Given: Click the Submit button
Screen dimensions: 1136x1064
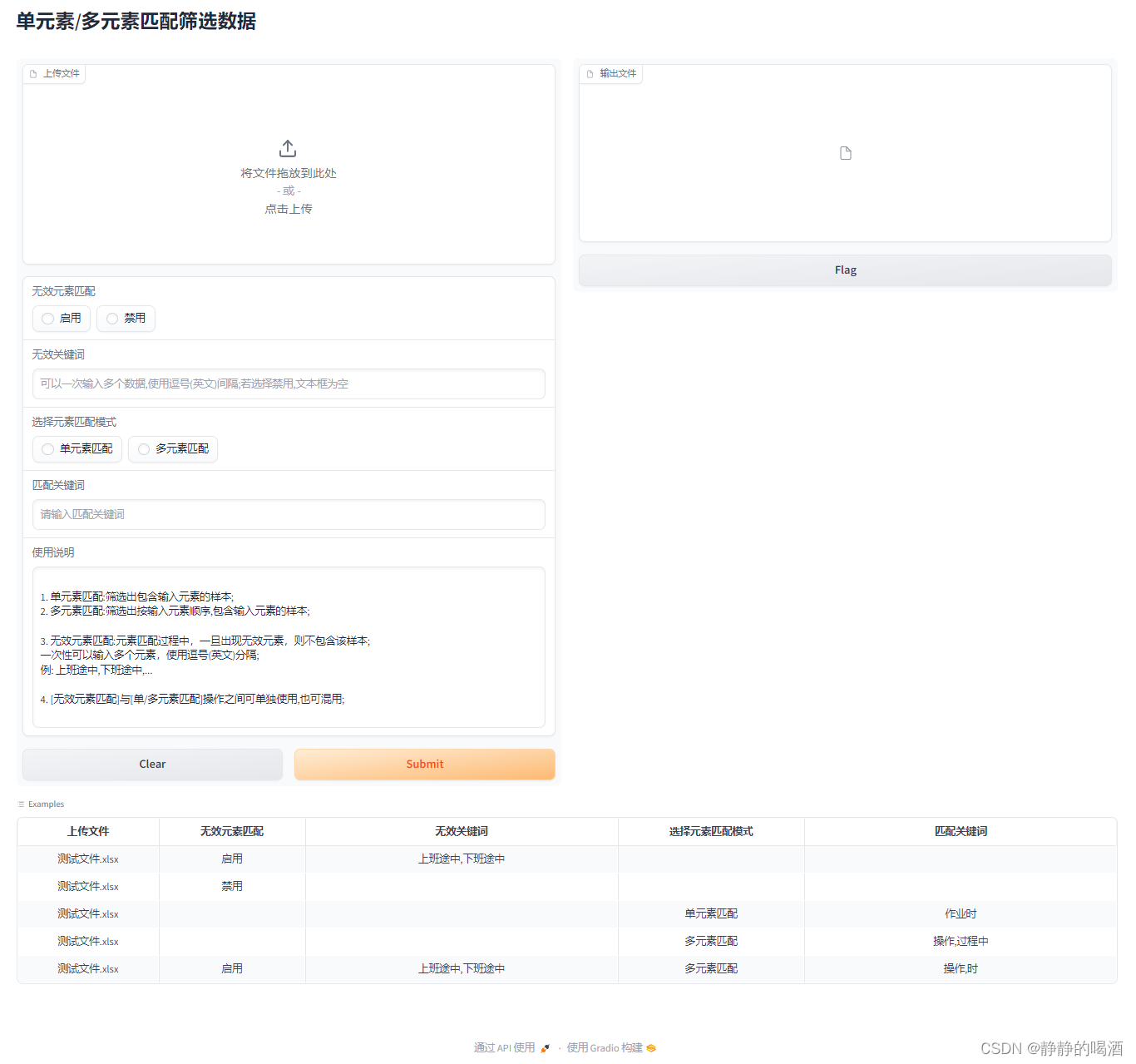Looking at the screenshot, I should [x=425, y=765].
